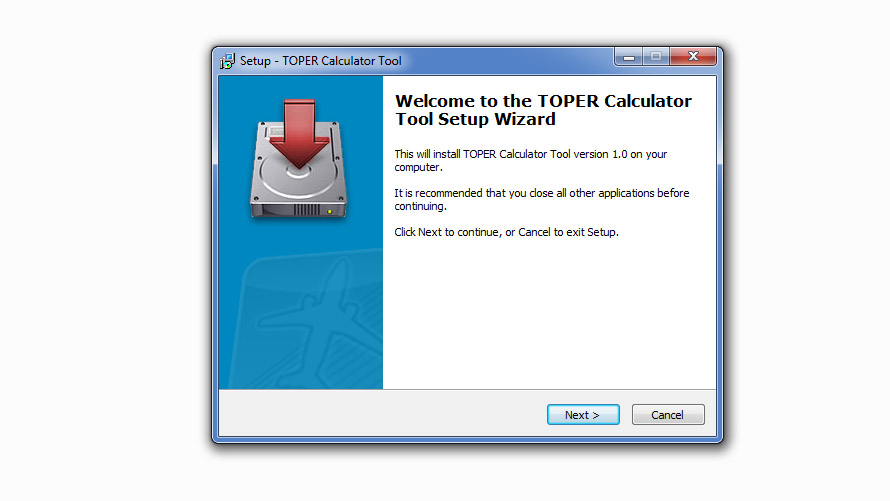890x501 pixels.
Task: Click the vent grille on the hard drive front
Action: pyautogui.click(x=307, y=210)
